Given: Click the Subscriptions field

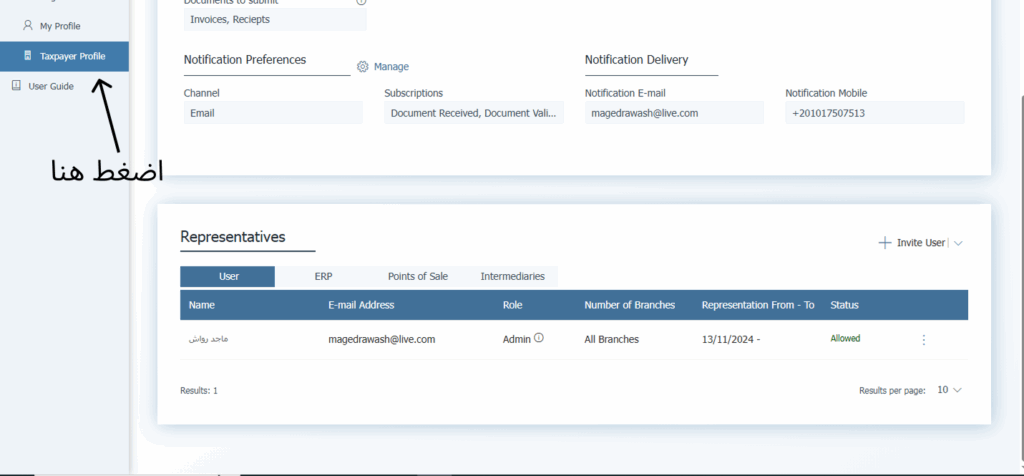Looking at the screenshot, I should tap(474, 113).
